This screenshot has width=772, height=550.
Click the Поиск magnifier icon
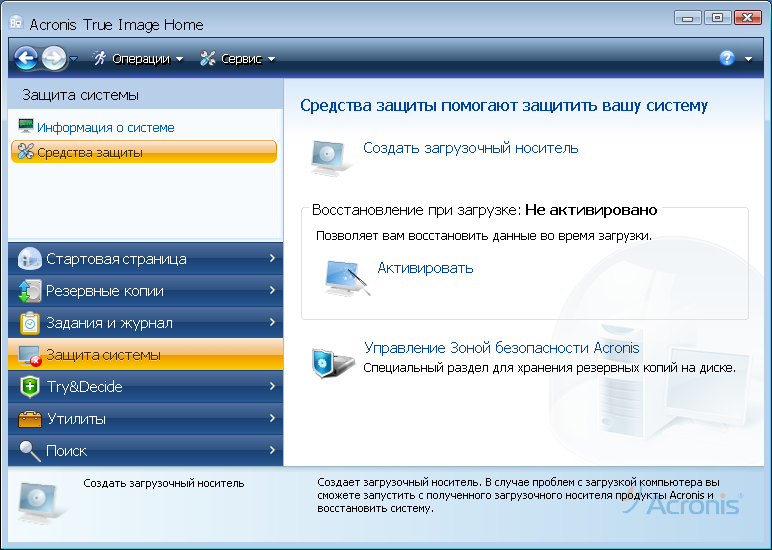pos(29,451)
